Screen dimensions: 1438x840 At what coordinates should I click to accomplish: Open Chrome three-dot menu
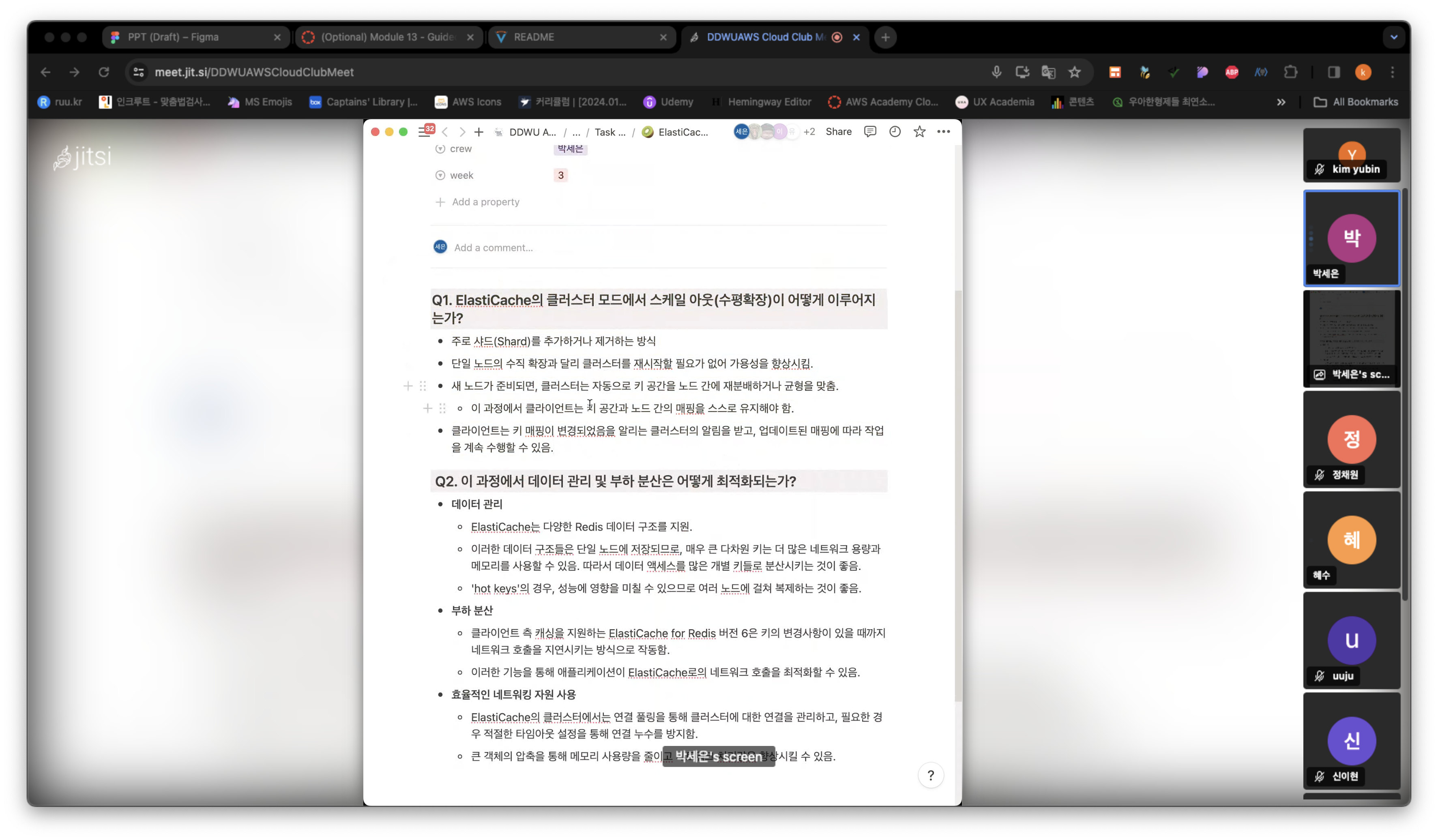click(1392, 72)
